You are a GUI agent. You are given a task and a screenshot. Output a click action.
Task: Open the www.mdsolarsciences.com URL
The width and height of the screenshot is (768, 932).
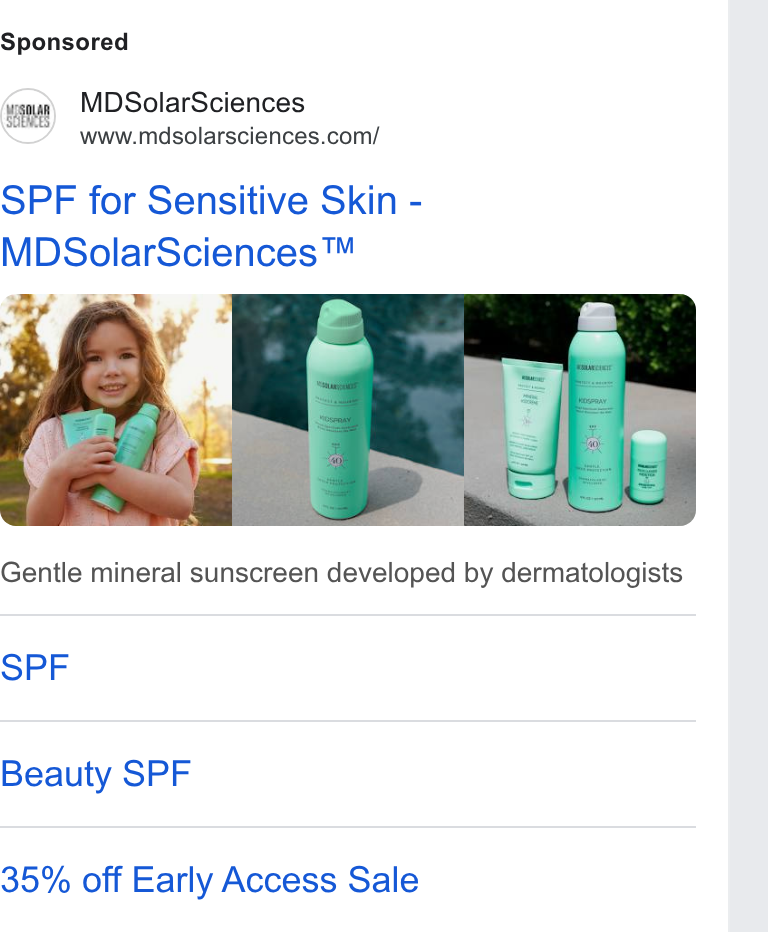pyautogui.click(x=229, y=136)
